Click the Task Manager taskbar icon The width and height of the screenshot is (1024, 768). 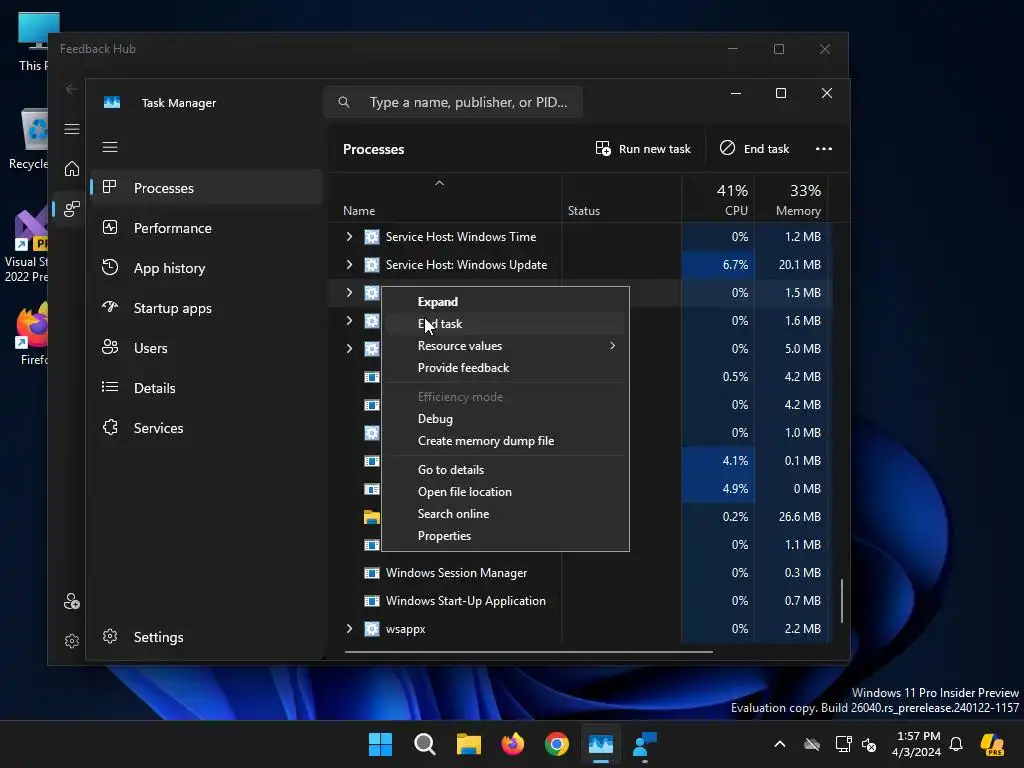601,744
